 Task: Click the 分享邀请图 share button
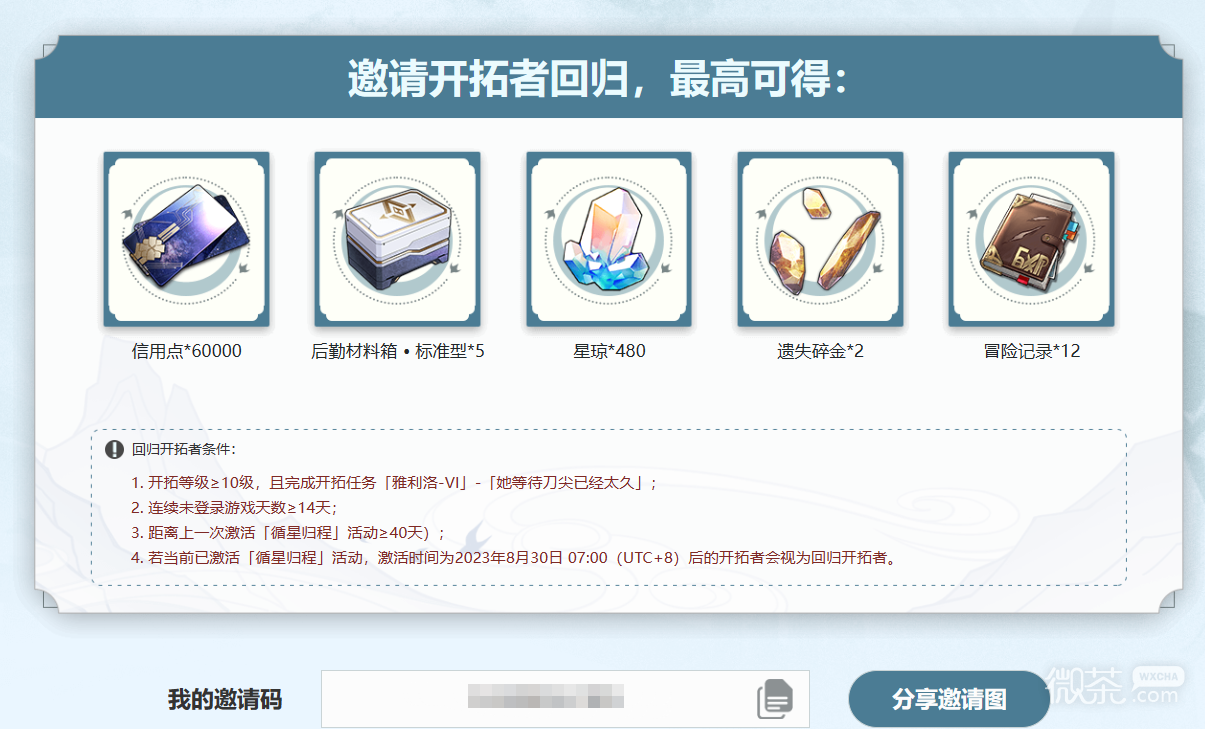(949, 699)
